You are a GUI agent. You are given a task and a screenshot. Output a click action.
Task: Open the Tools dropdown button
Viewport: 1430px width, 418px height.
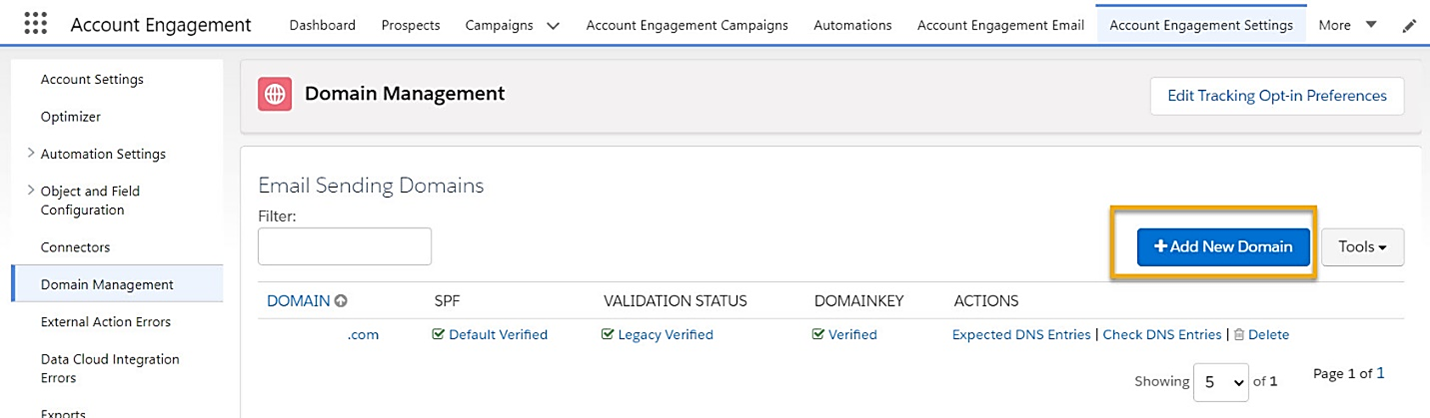click(x=1363, y=247)
